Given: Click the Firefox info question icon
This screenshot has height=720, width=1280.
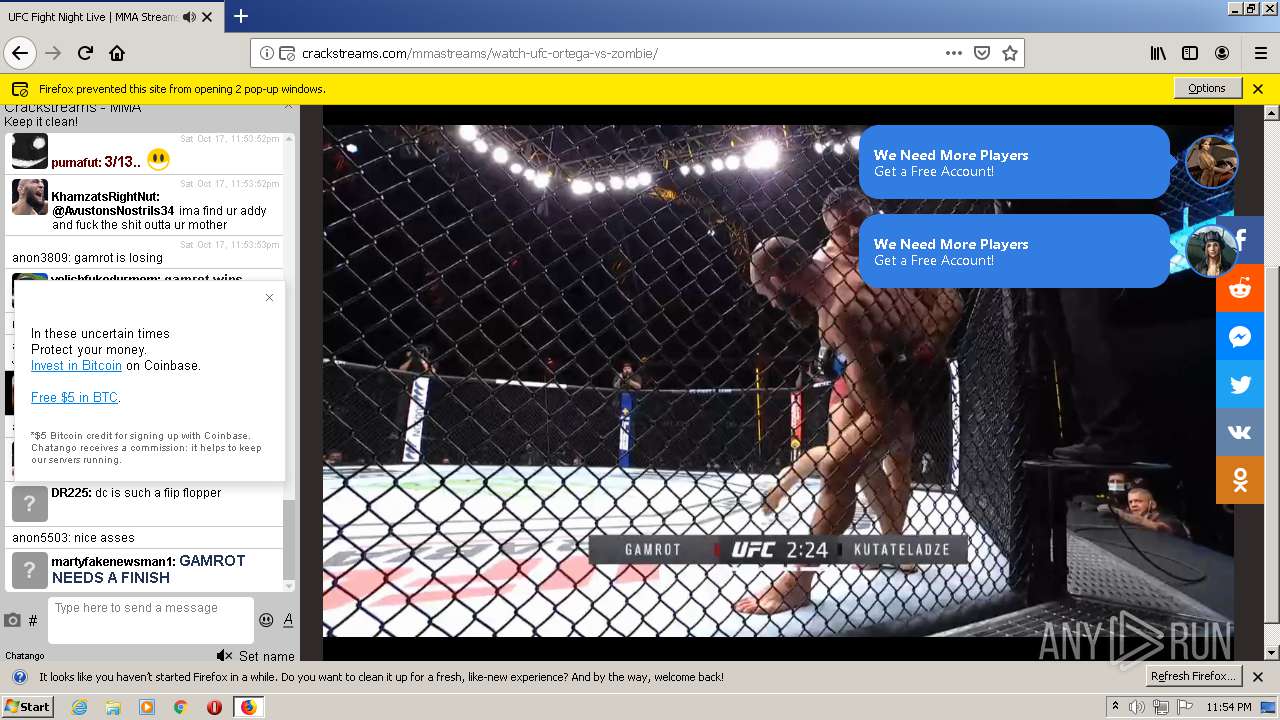Looking at the screenshot, I should pyautogui.click(x=20, y=677).
